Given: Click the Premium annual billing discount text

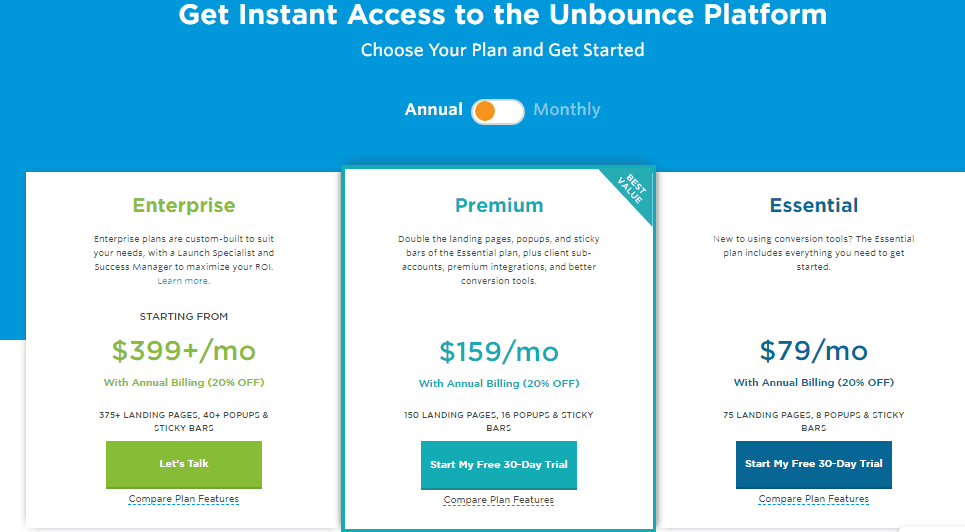Looking at the screenshot, I should point(499,384).
